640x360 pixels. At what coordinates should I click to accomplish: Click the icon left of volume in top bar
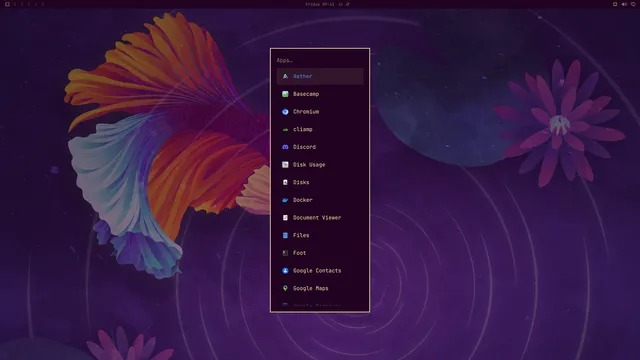point(615,4)
